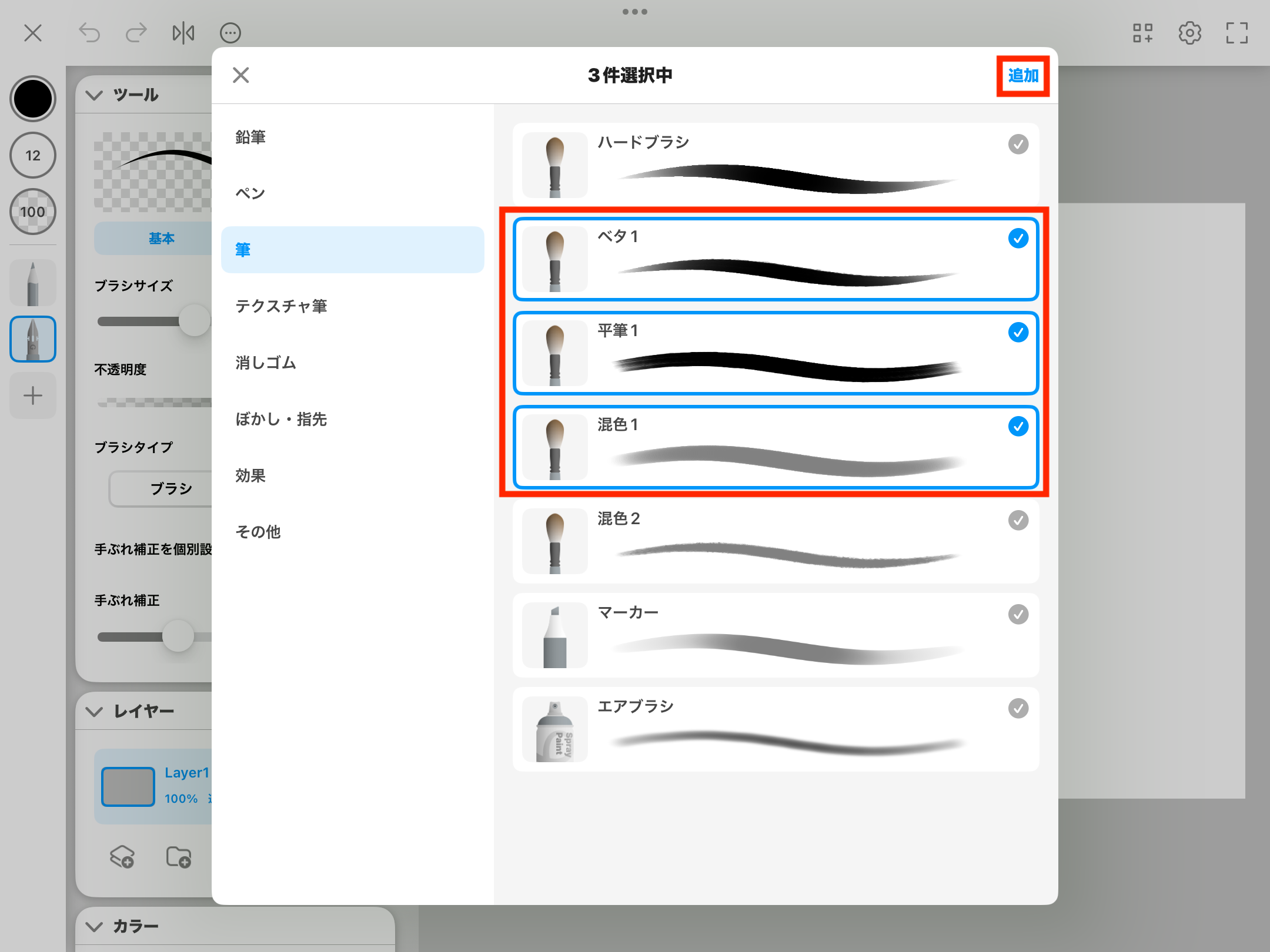Screen dimensions: 1270x952
Task: Click the 手ぶれ補正 slider handle
Action: (178, 636)
